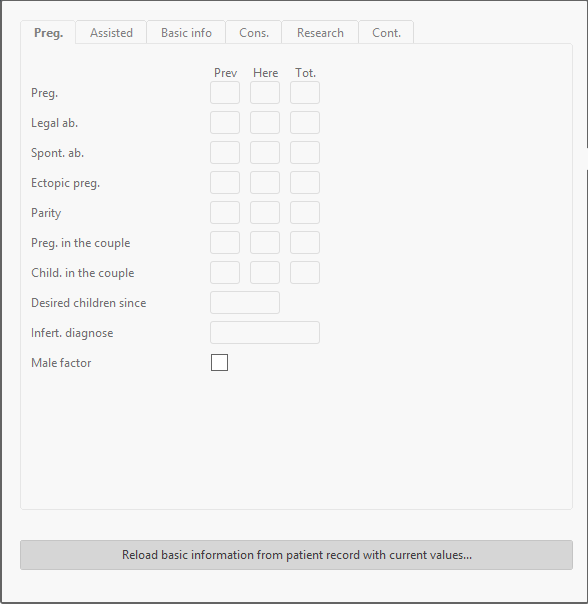Switch to the Assisted tab
The image size is (588, 604).
(111, 32)
